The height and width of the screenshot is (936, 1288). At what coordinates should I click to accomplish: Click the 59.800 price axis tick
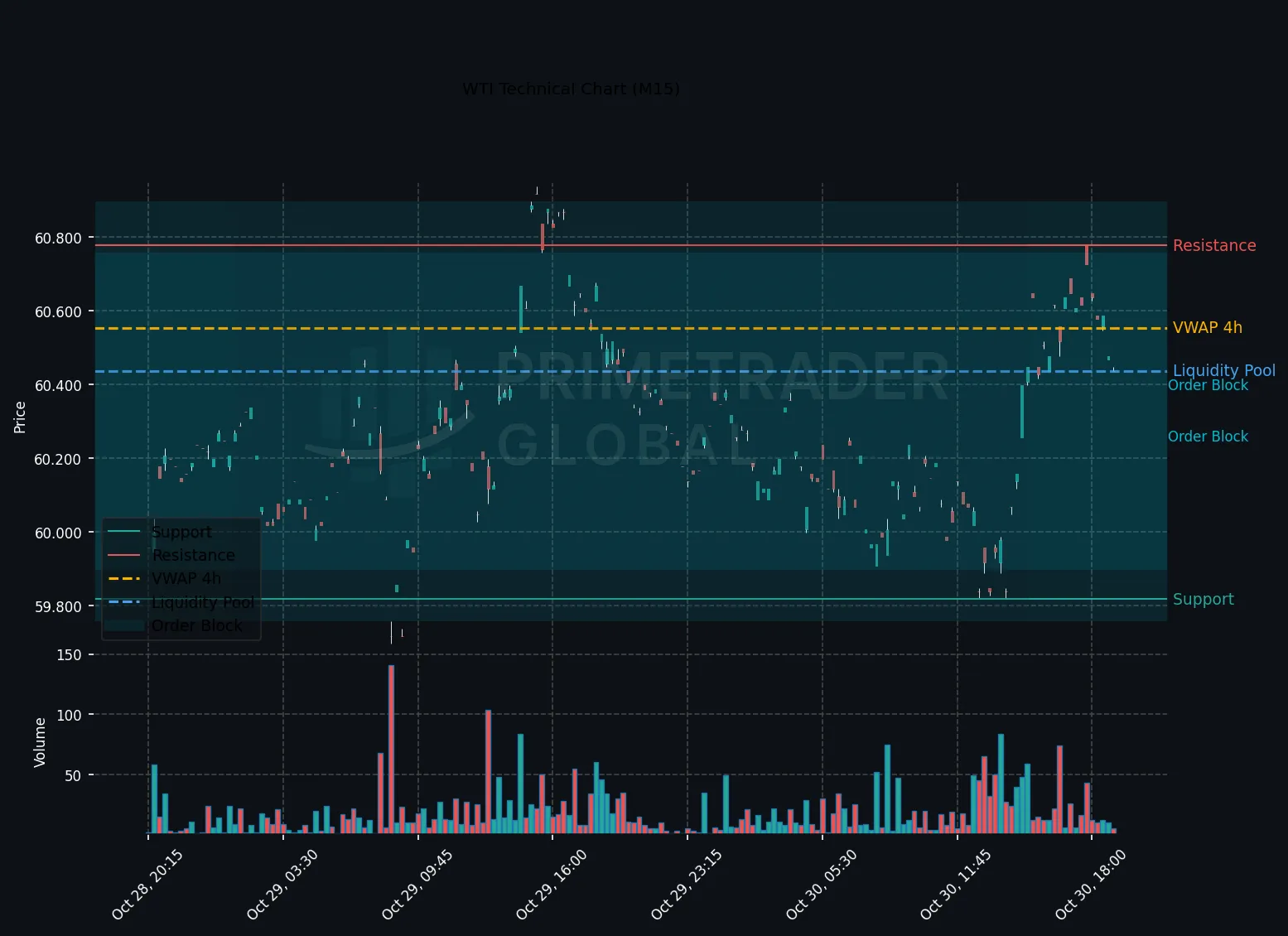pyautogui.click(x=58, y=607)
